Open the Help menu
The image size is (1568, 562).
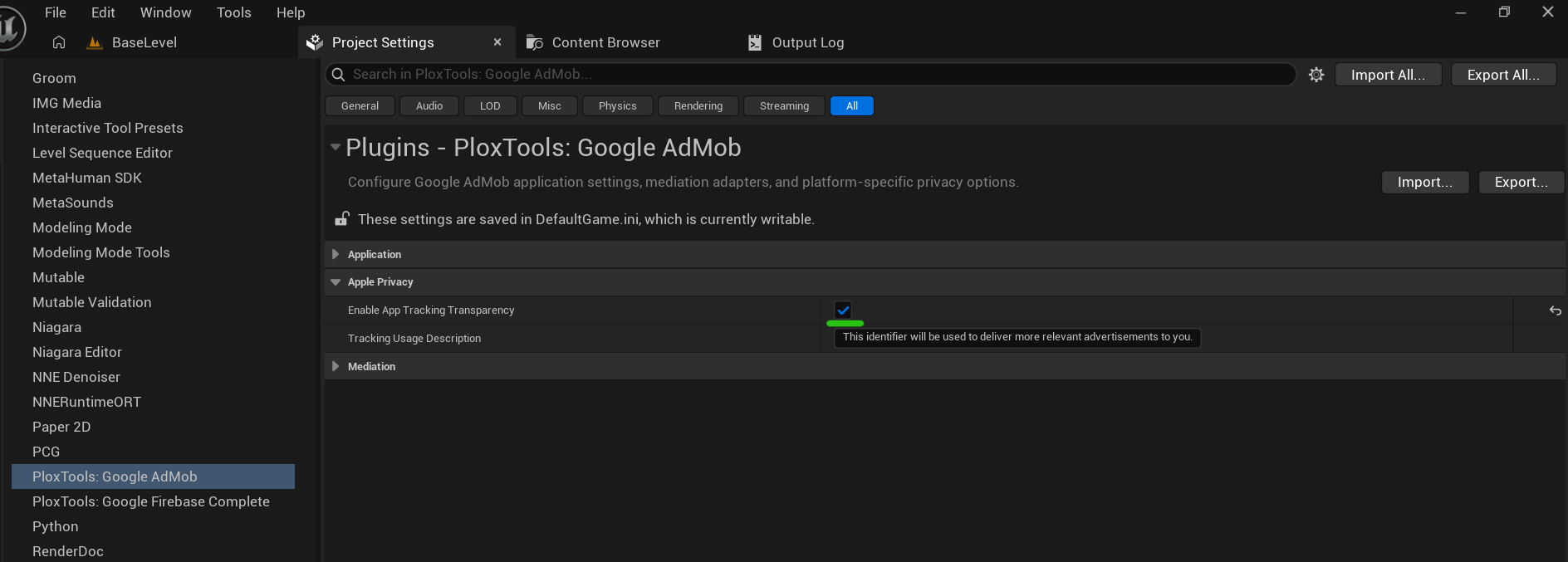point(291,12)
